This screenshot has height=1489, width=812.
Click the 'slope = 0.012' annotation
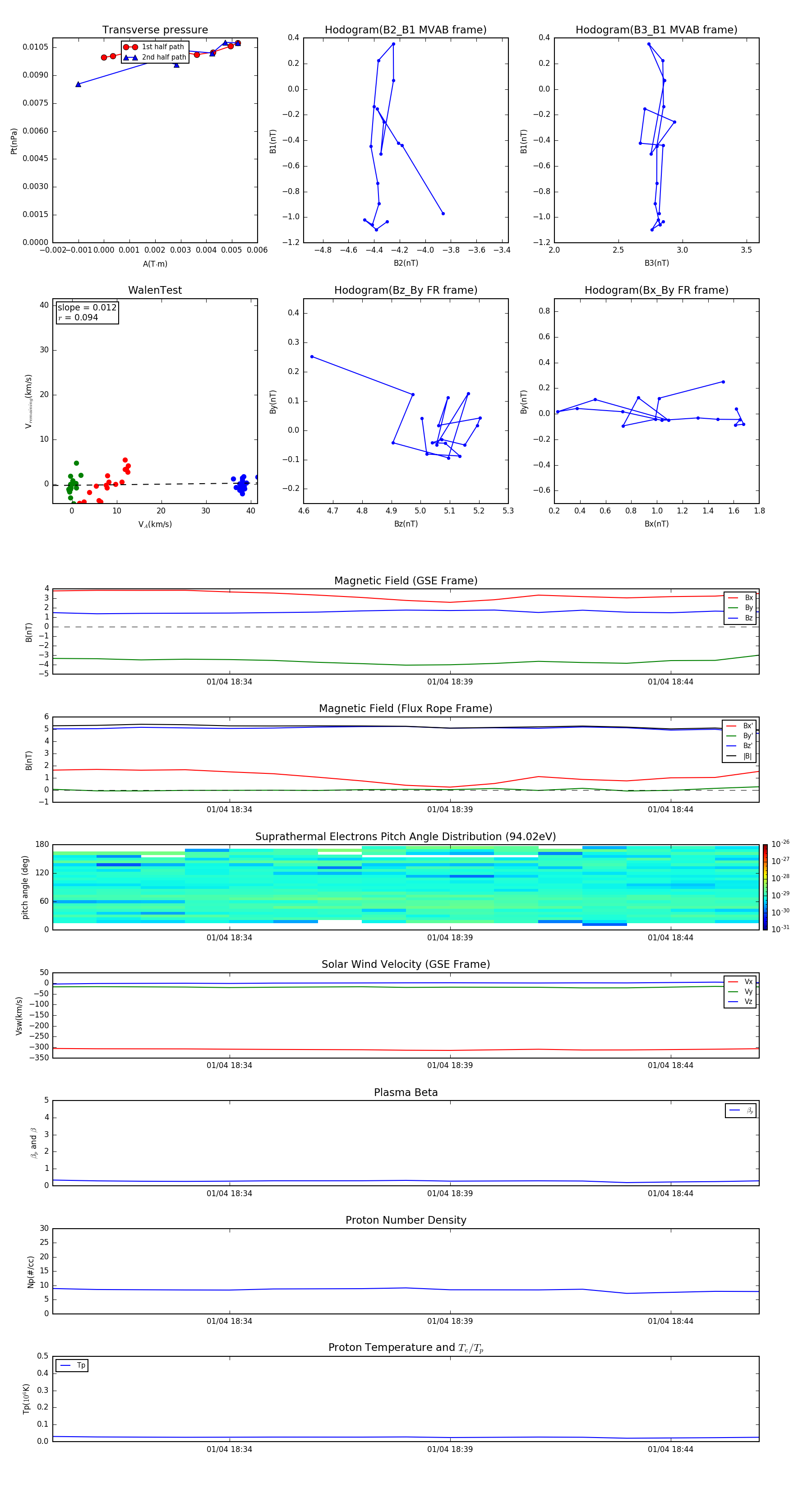click(x=87, y=308)
